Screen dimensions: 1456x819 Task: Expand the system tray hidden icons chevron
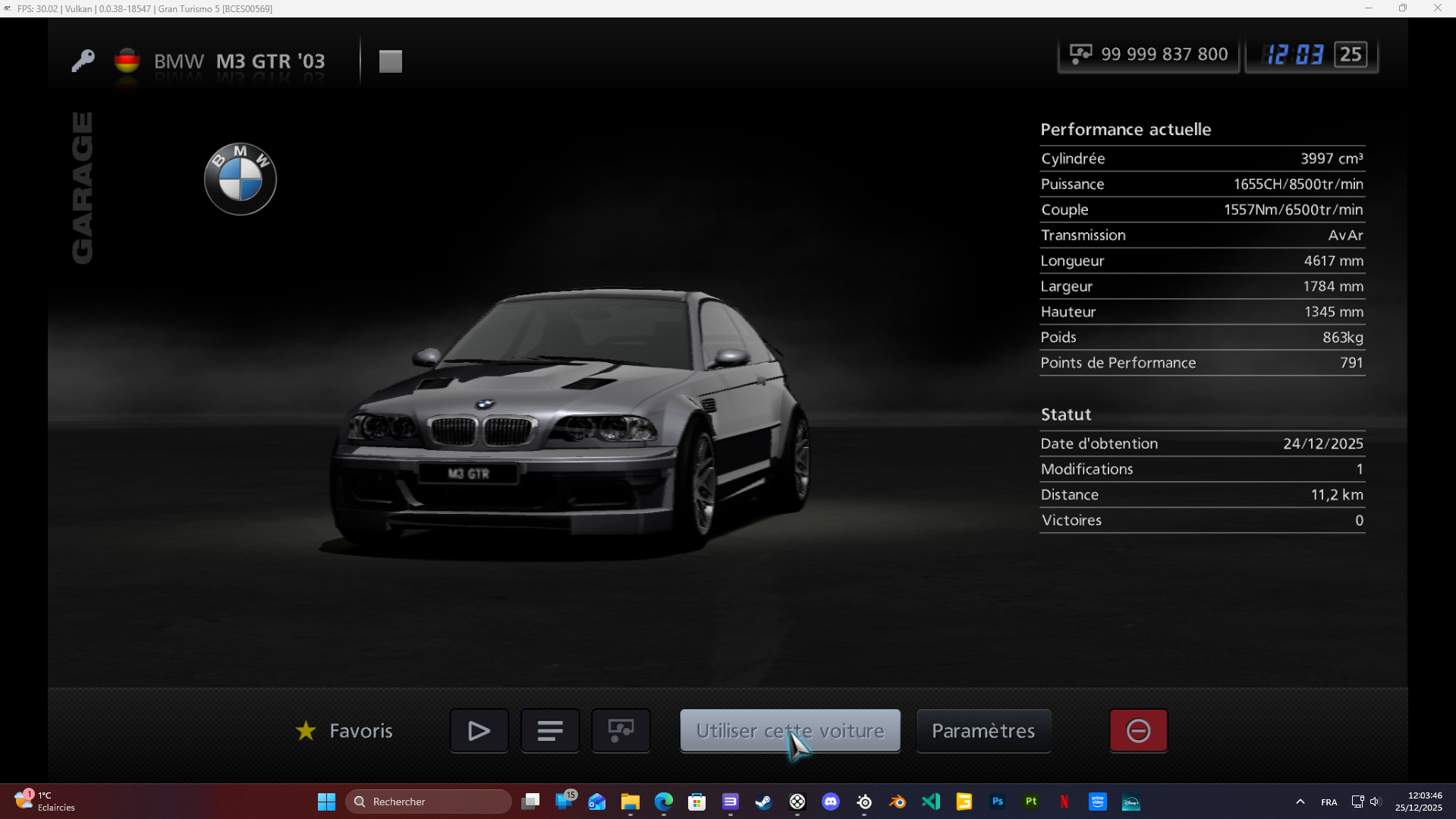[x=1300, y=802]
